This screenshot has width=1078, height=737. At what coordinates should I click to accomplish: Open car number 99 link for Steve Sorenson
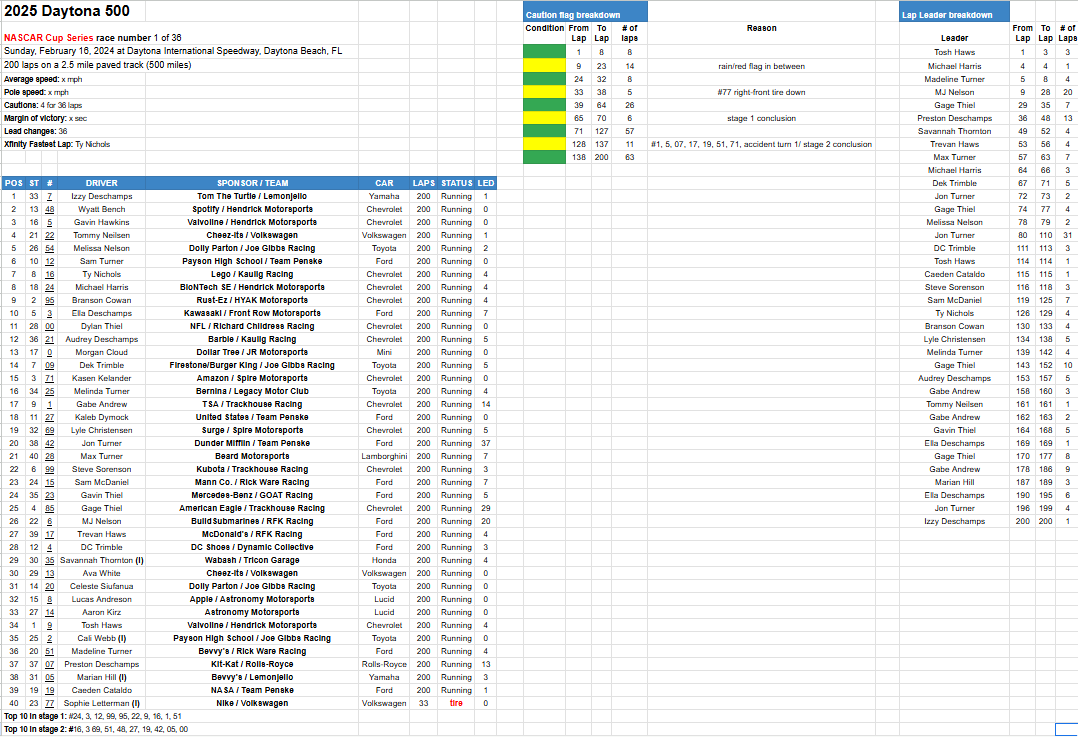click(50, 470)
